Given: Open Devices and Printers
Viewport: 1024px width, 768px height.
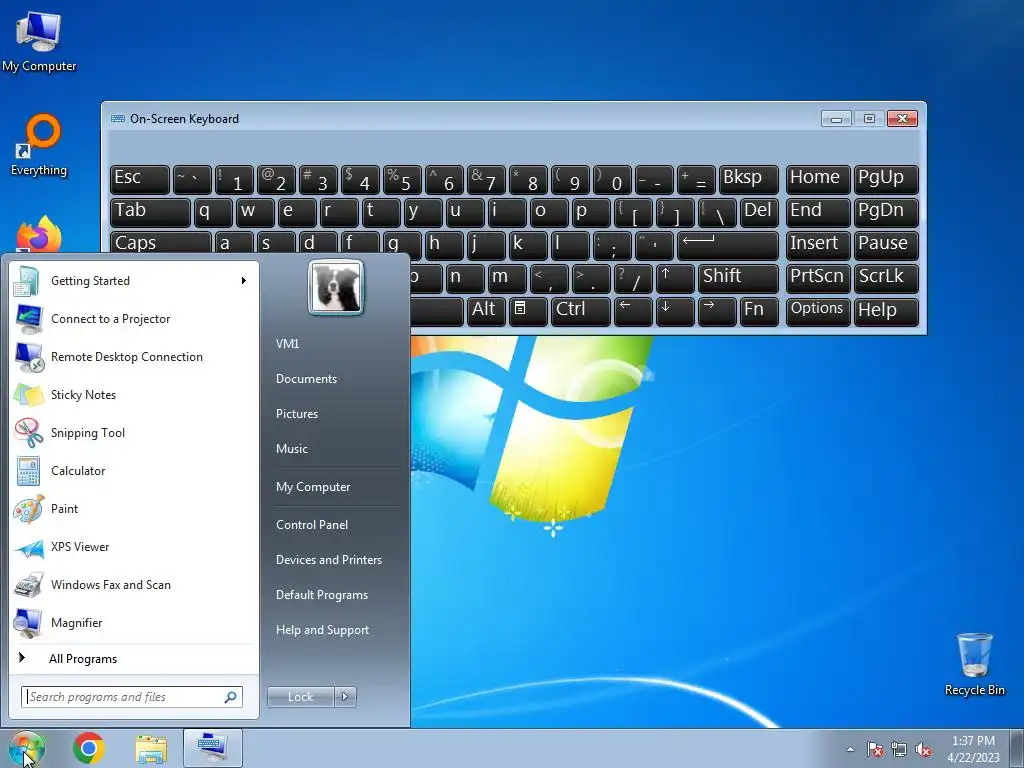Looking at the screenshot, I should (x=329, y=560).
